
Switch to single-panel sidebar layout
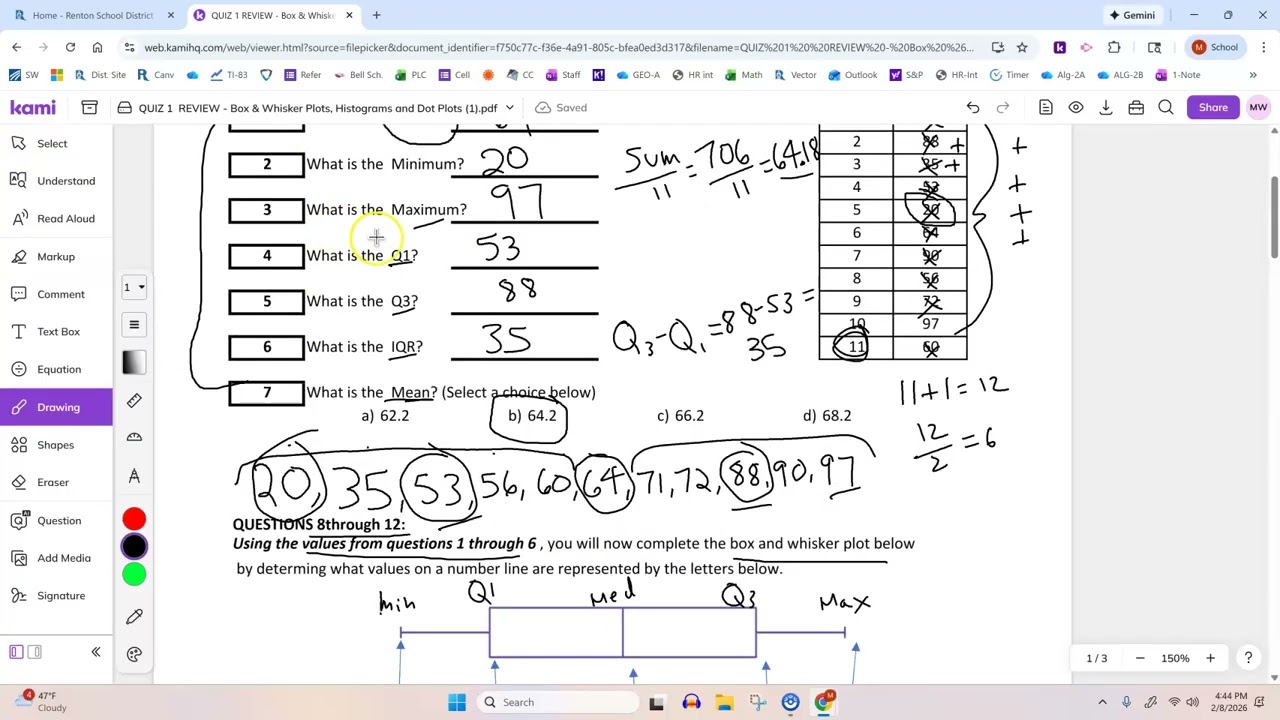pos(16,652)
